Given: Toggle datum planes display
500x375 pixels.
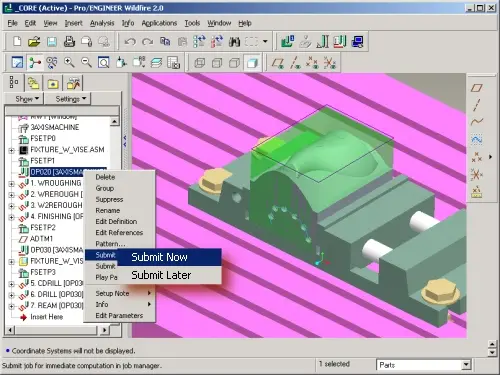Looking at the screenshot, I should click(x=277, y=62).
